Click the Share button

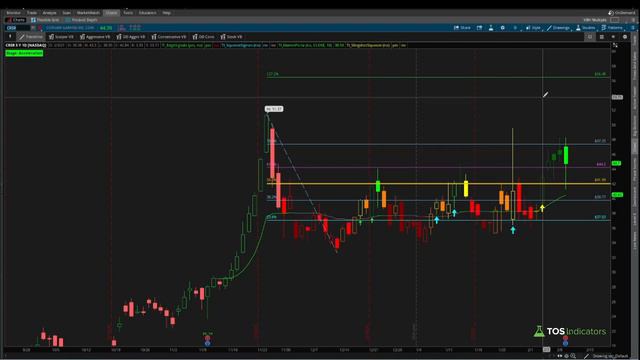point(462,28)
